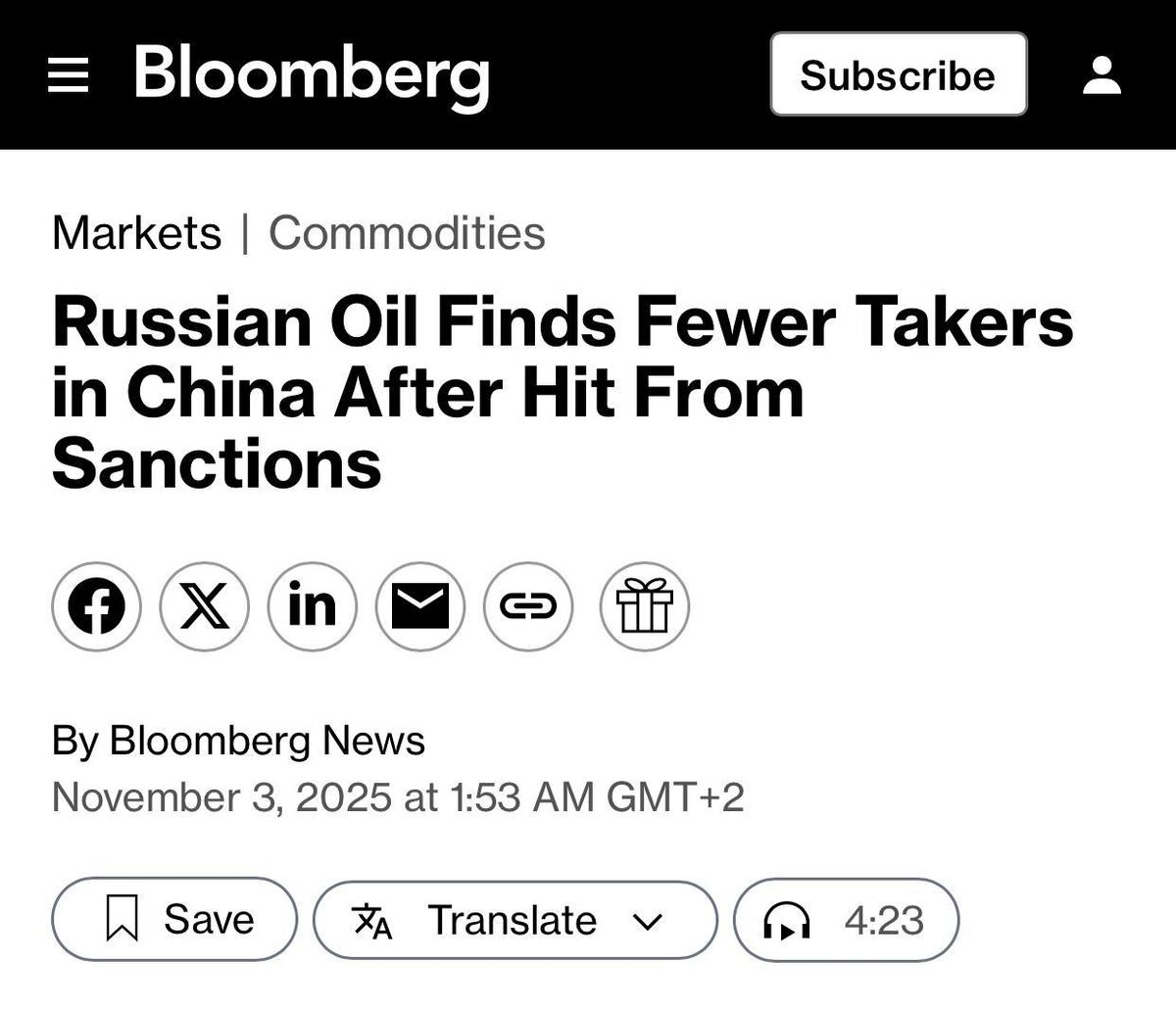Click the Translate chevron arrow
Screen dimensions: 1176x1010
tap(648, 921)
